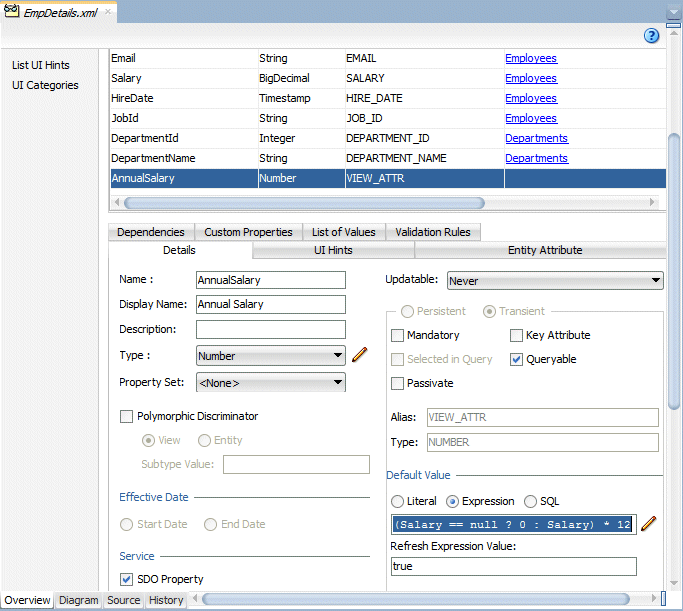
Task: Click attribute table scroll-left arrow
Action: coord(116,203)
